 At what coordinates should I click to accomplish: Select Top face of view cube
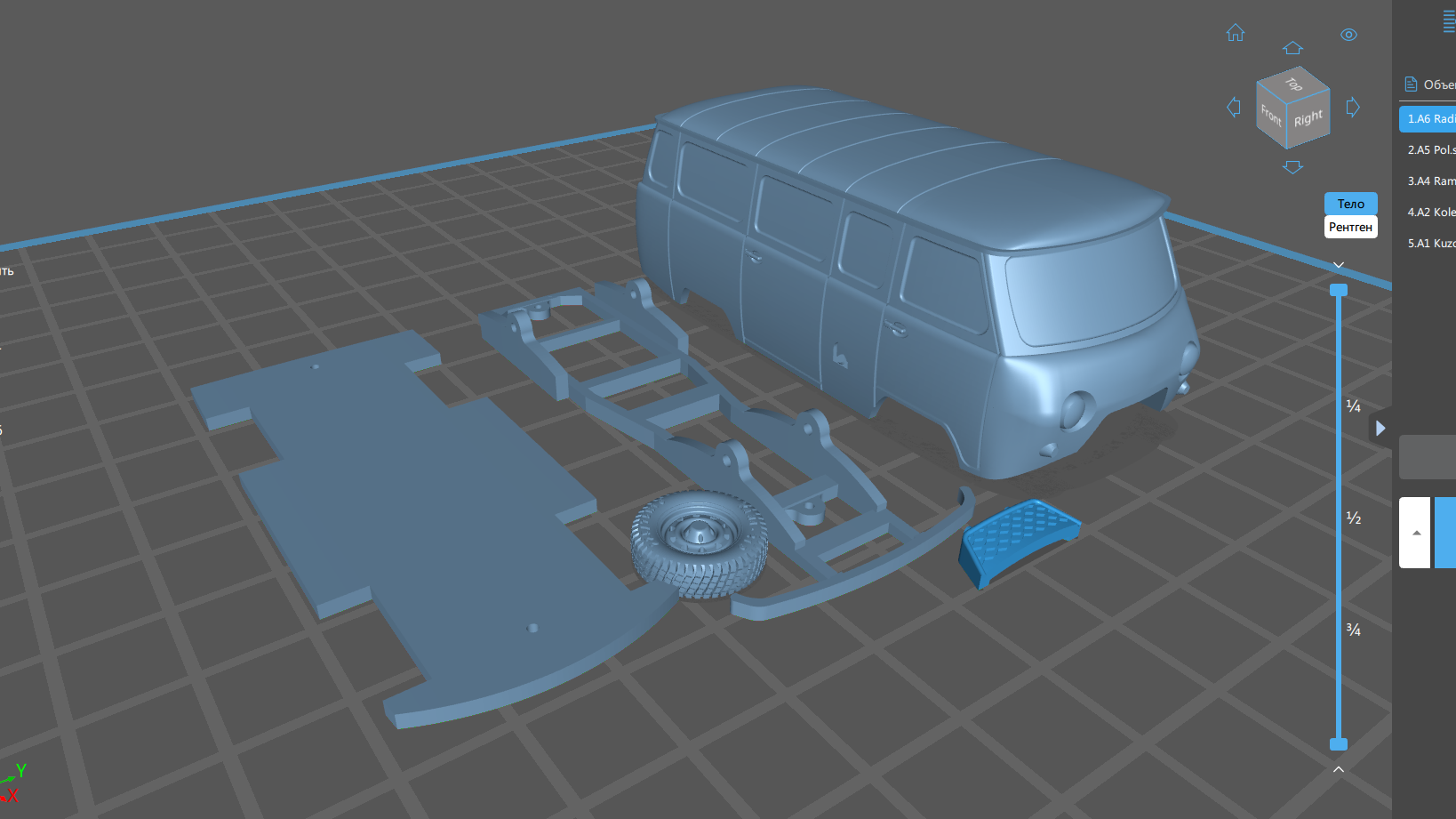point(1293,84)
